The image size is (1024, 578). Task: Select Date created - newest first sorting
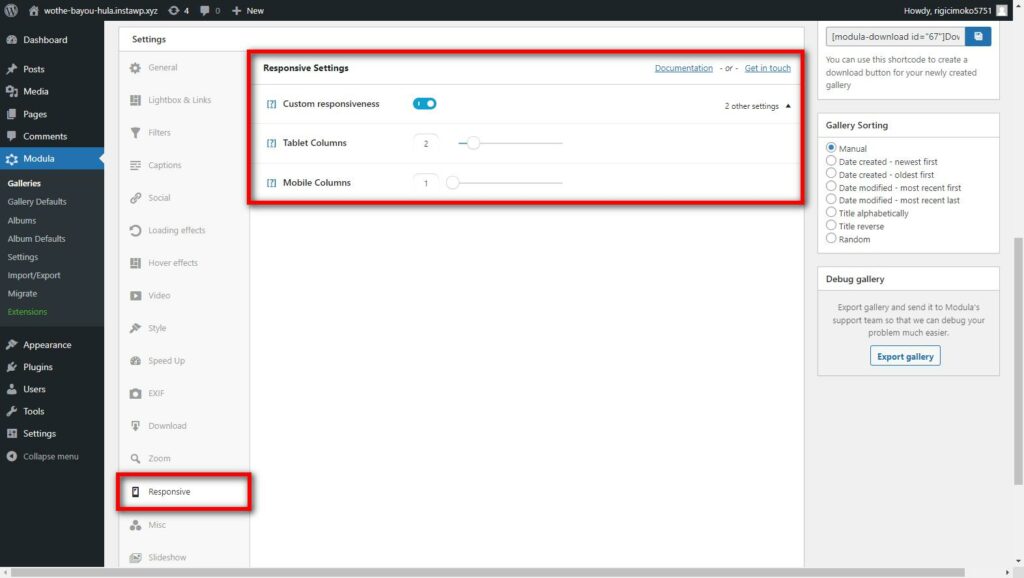831,161
